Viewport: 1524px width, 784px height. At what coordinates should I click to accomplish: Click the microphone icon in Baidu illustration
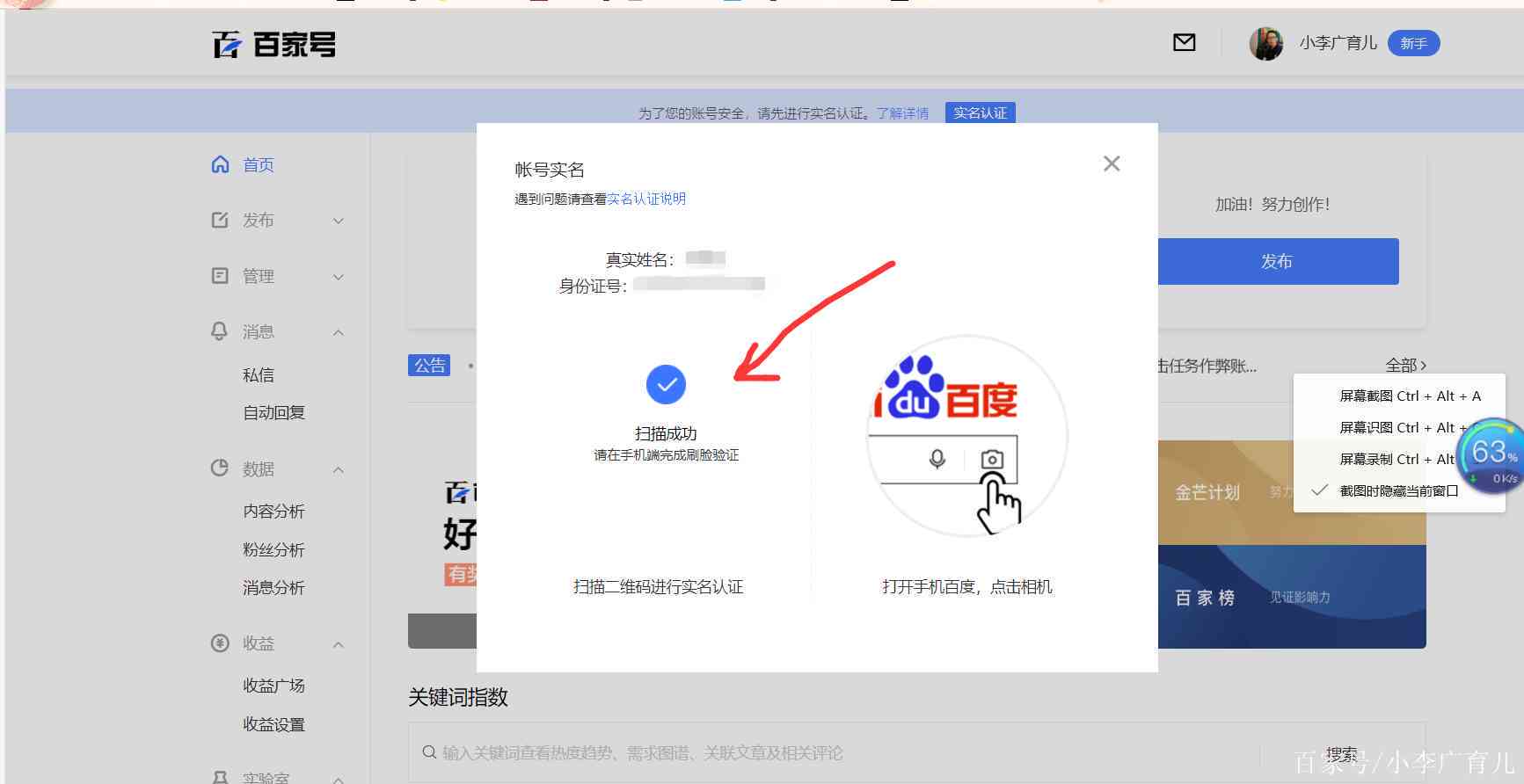[937, 459]
